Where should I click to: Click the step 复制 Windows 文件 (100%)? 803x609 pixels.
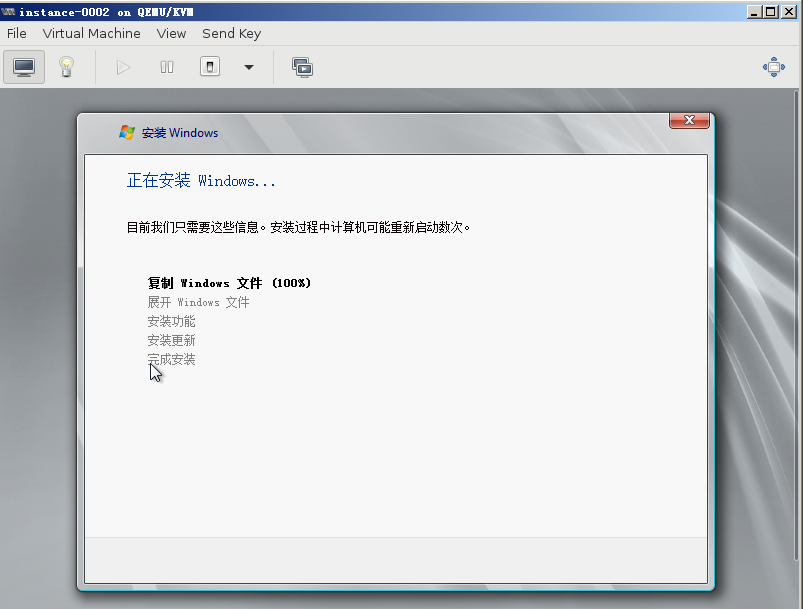pos(229,283)
